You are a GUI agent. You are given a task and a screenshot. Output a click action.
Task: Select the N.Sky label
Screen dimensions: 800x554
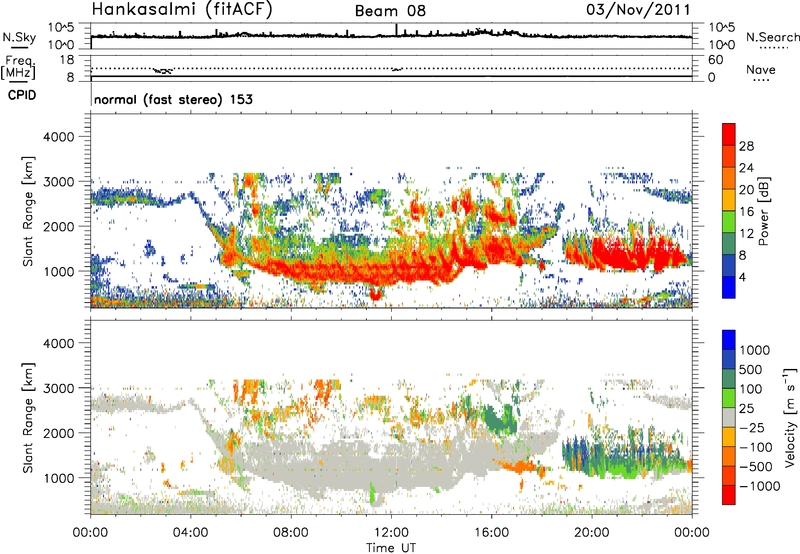(x=19, y=37)
